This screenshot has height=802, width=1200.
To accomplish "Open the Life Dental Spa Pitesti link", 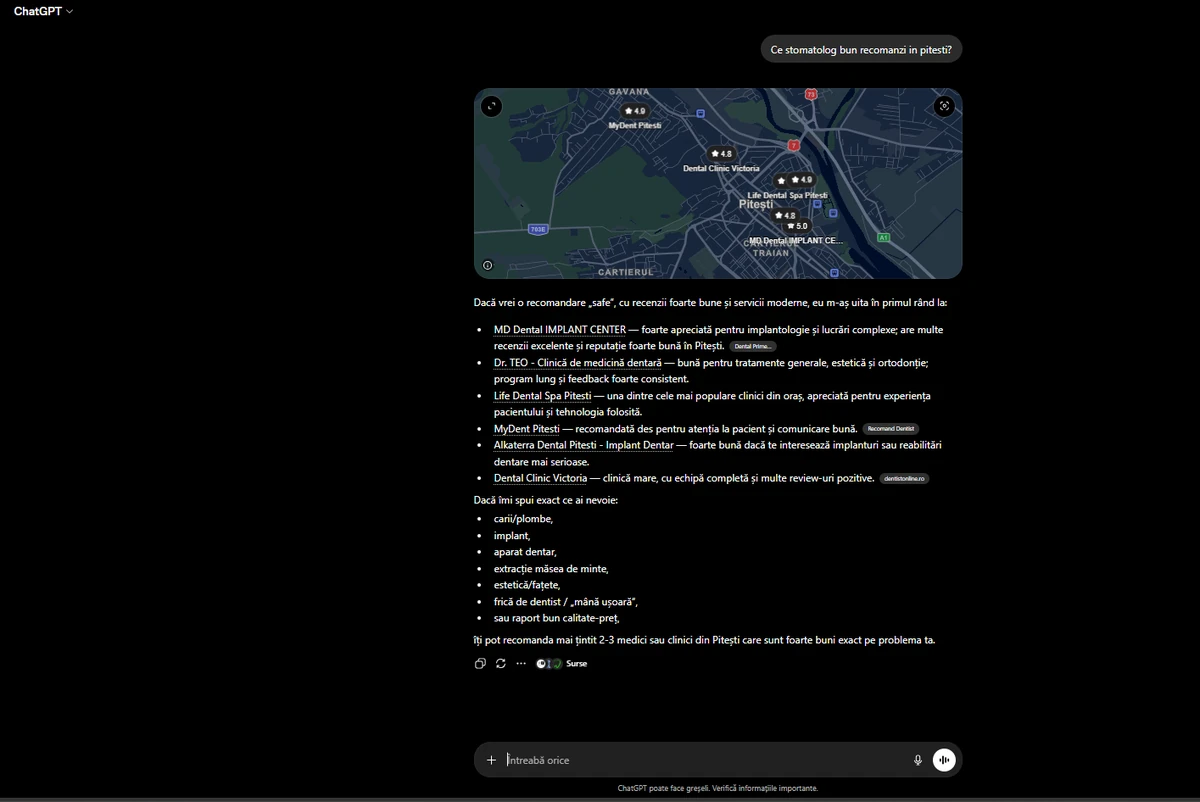I will tap(542, 396).
